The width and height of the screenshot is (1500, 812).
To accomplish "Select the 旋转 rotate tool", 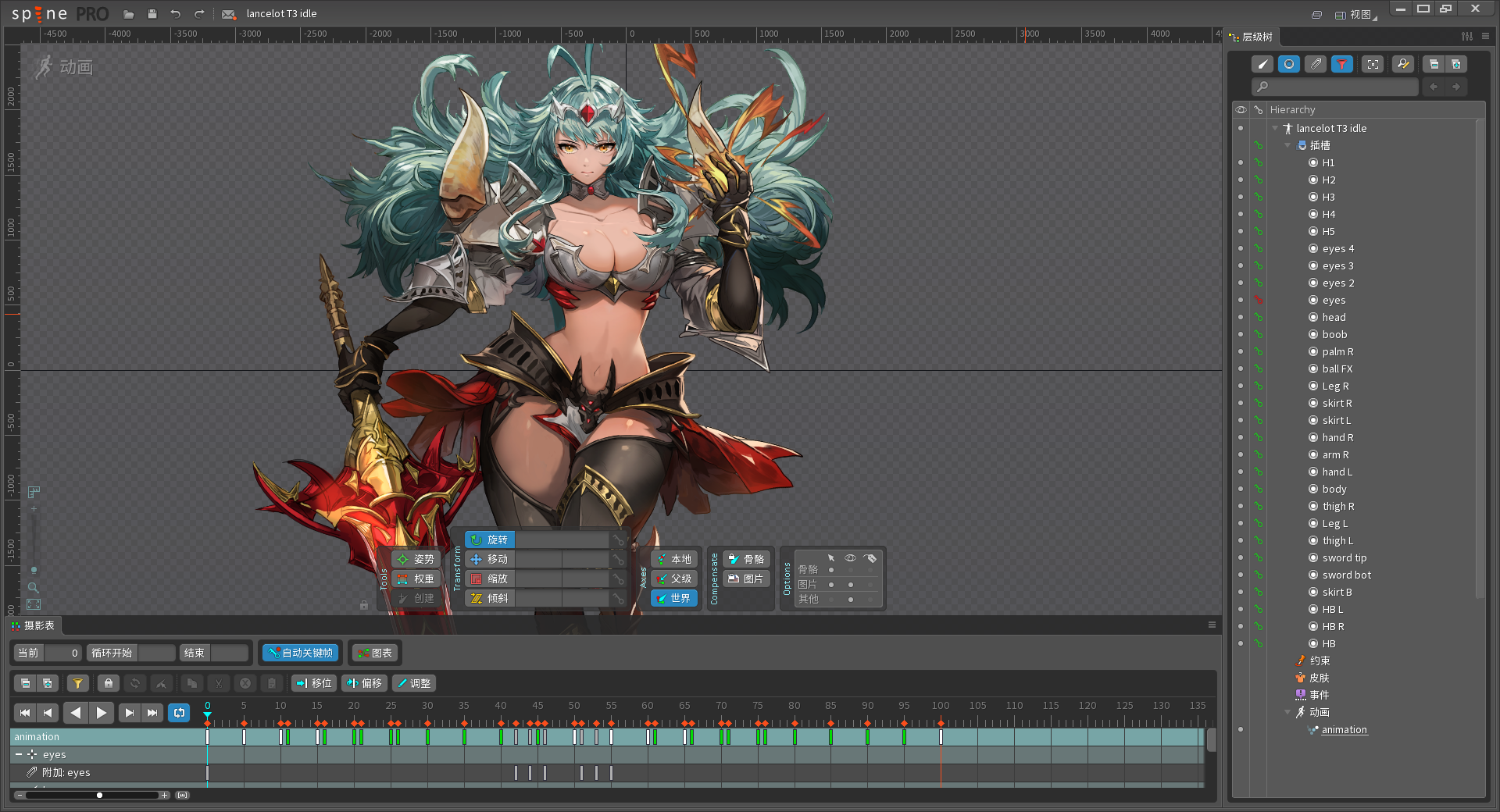I will click(490, 540).
